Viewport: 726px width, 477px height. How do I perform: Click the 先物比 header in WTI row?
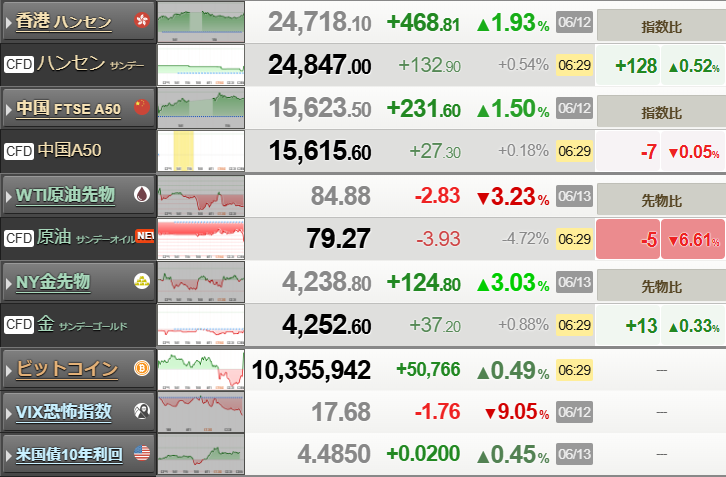[661, 200]
